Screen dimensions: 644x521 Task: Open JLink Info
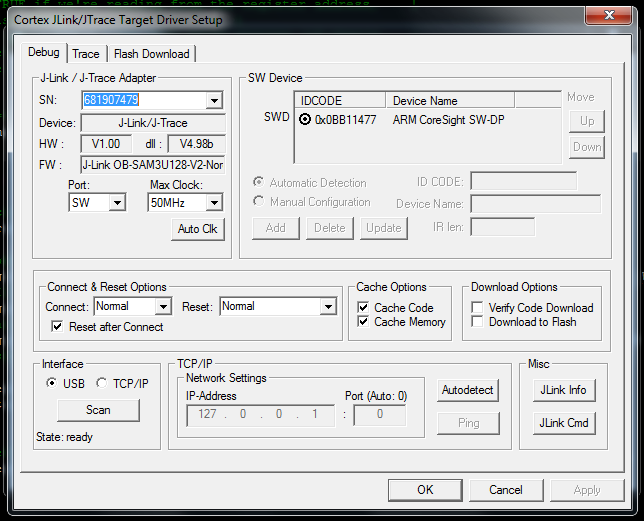tap(563, 390)
